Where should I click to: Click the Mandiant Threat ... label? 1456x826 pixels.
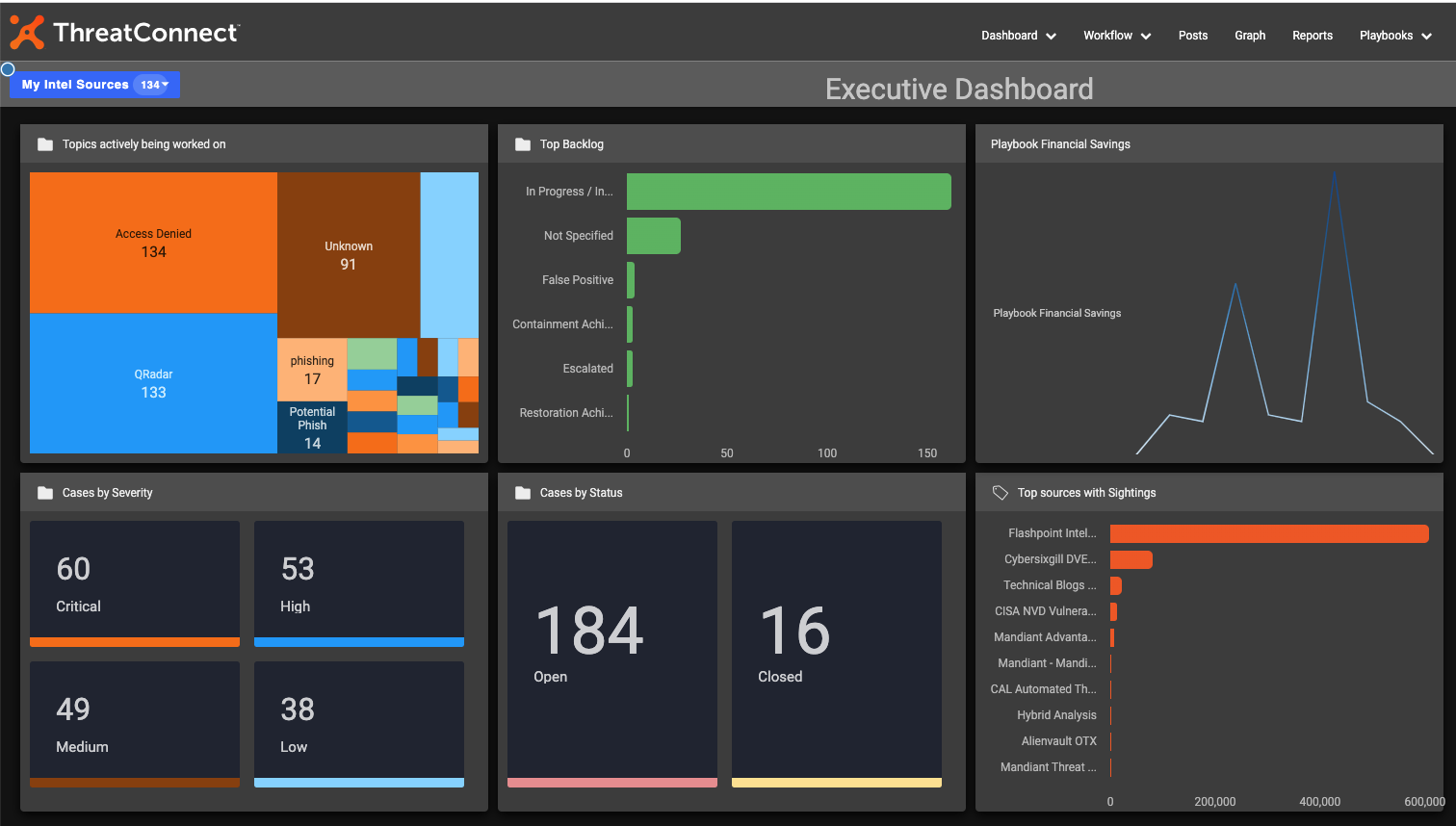click(1048, 767)
